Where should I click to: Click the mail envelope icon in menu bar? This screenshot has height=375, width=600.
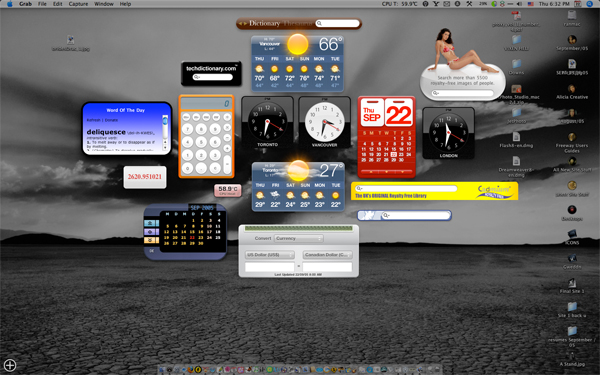pyautogui.click(x=446, y=4)
